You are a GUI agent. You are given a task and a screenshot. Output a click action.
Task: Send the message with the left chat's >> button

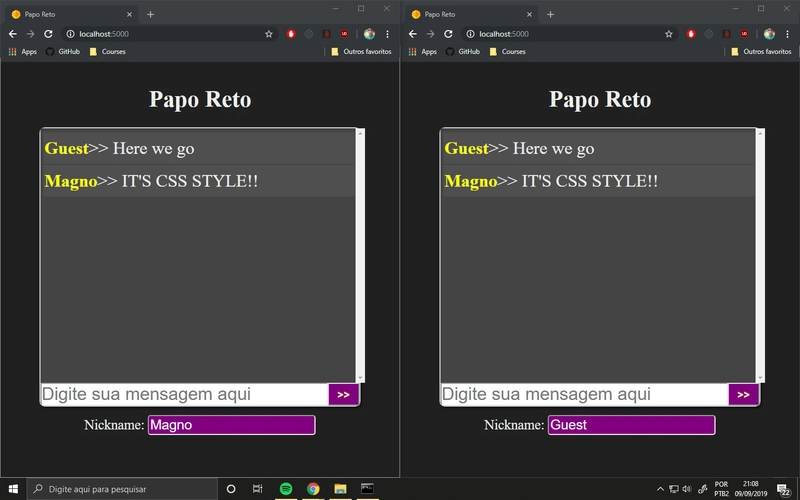click(x=343, y=395)
